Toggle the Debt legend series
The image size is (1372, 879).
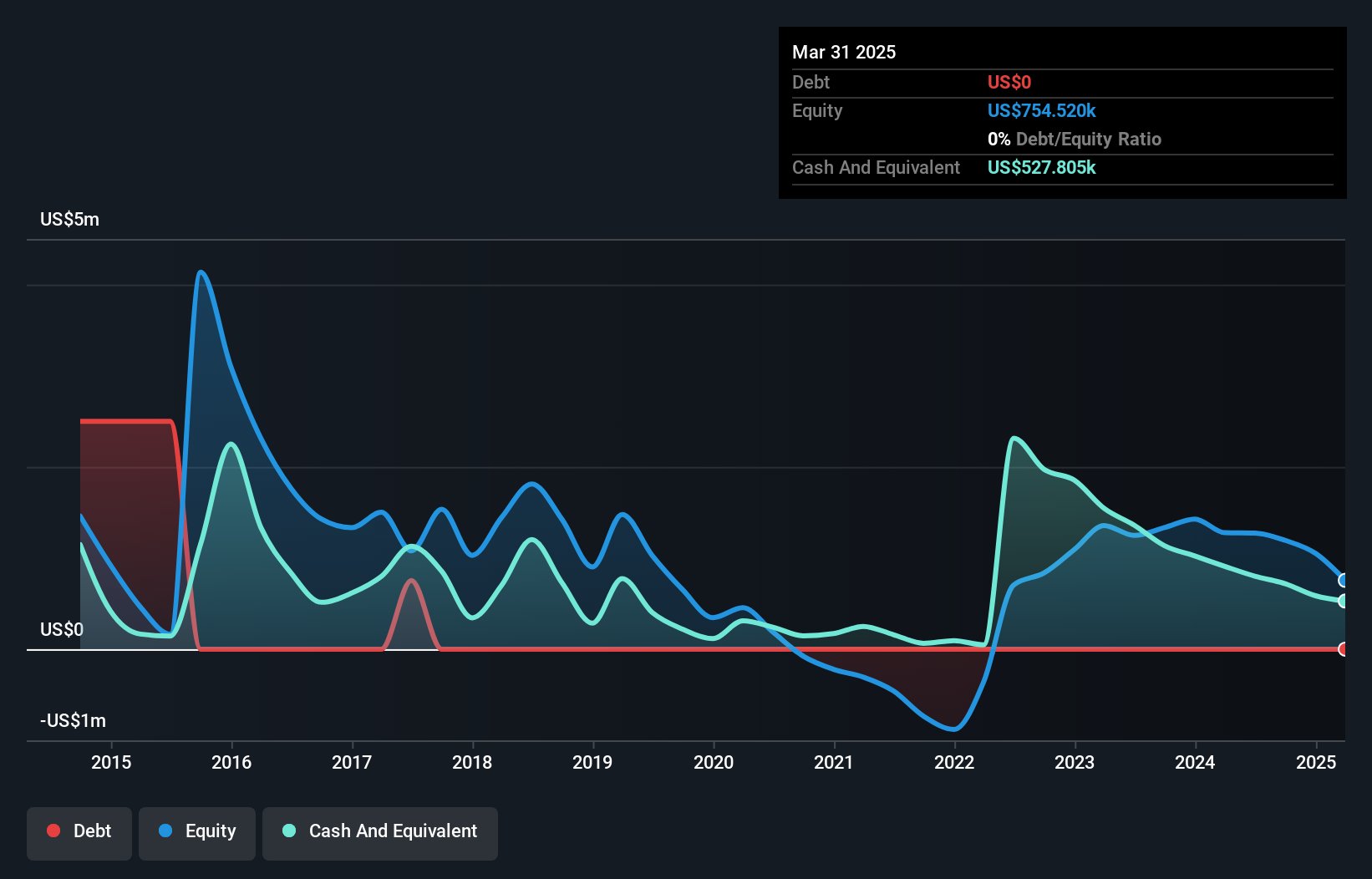[79, 833]
